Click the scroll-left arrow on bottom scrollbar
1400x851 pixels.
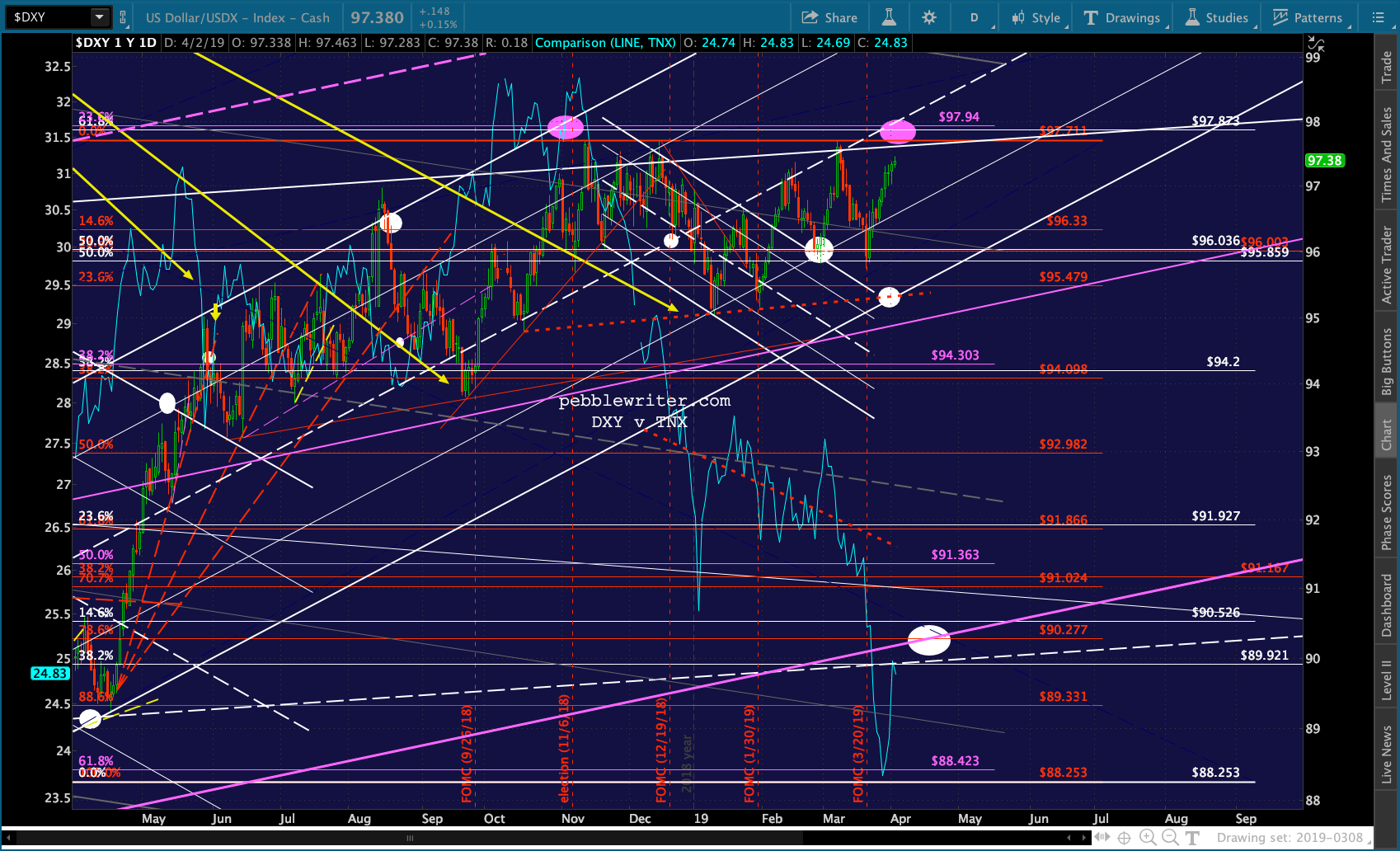[10, 838]
